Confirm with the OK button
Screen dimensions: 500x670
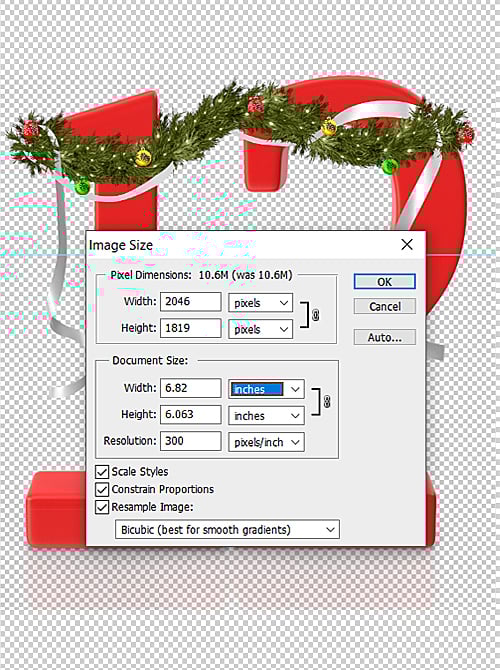pos(385,282)
